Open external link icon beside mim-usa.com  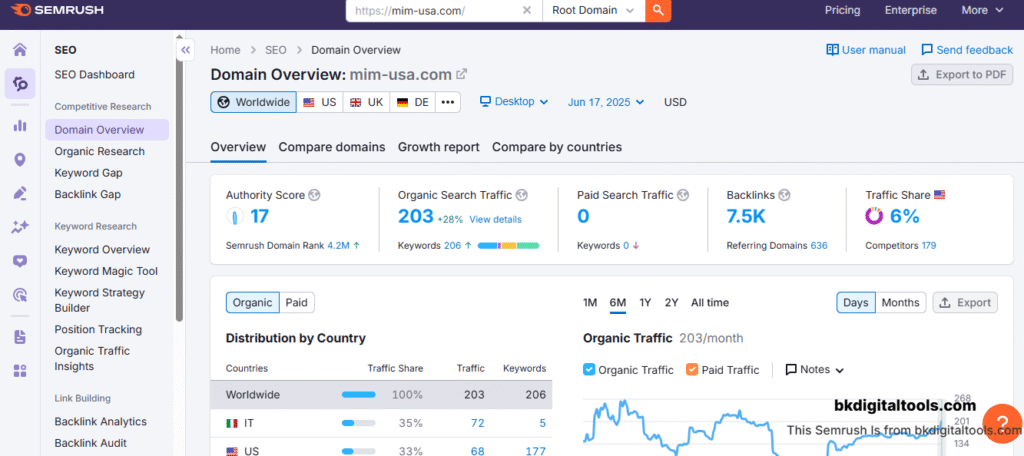[x=462, y=74]
